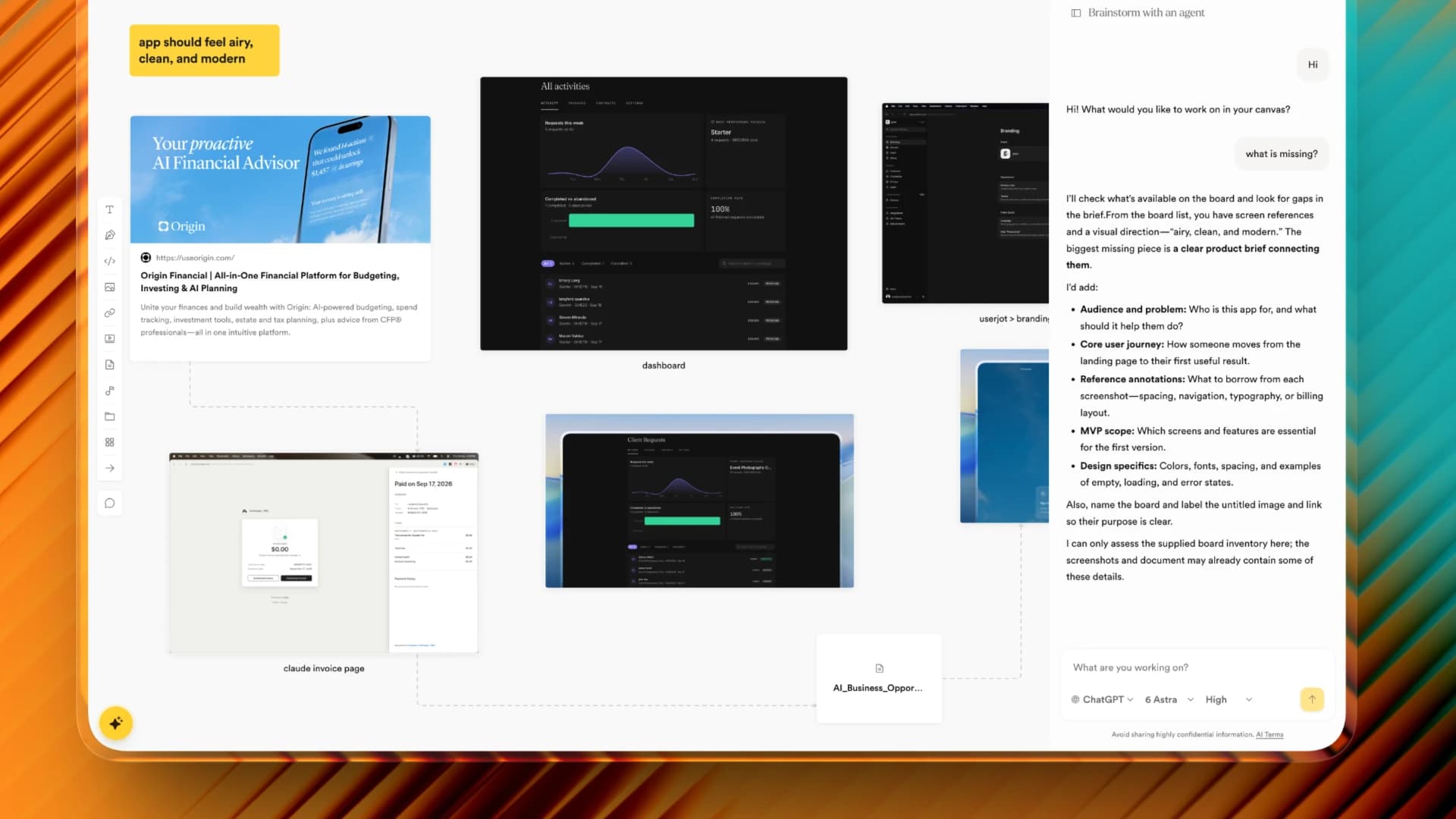The height and width of the screenshot is (819, 1456).
Task: Open the 6 Astra model dropdown
Action: pos(1169,699)
